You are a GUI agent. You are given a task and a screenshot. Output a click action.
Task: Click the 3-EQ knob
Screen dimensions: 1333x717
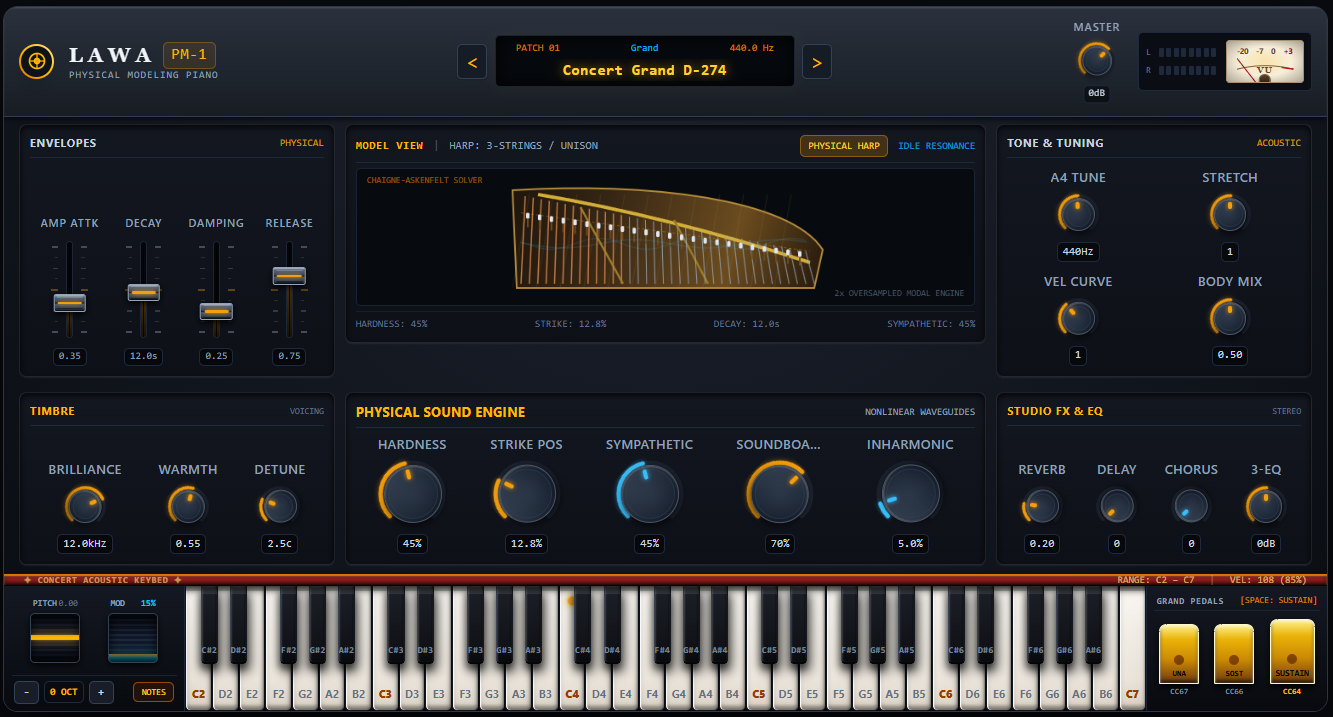click(1265, 506)
